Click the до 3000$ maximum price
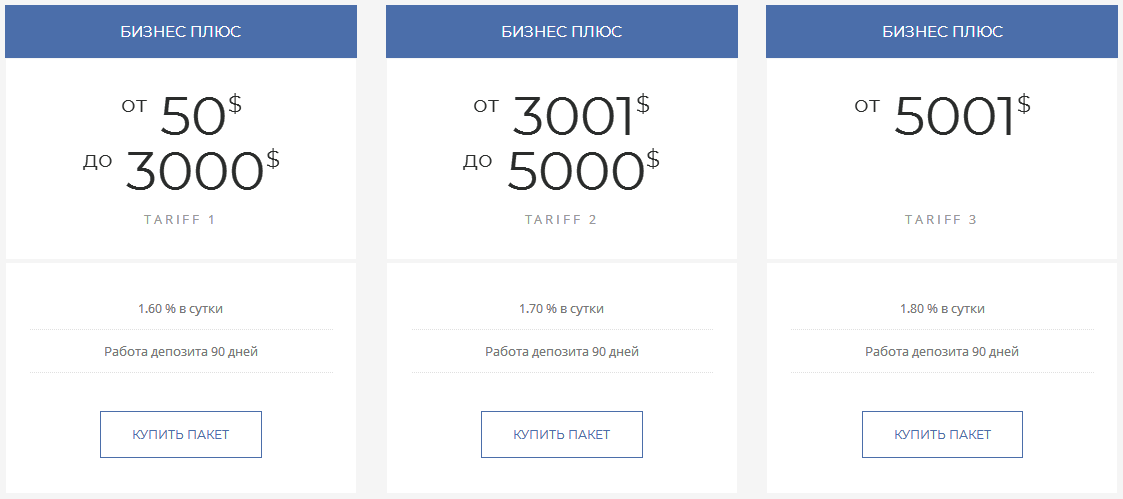Image resolution: width=1123 pixels, height=499 pixels. coord(181,170)
